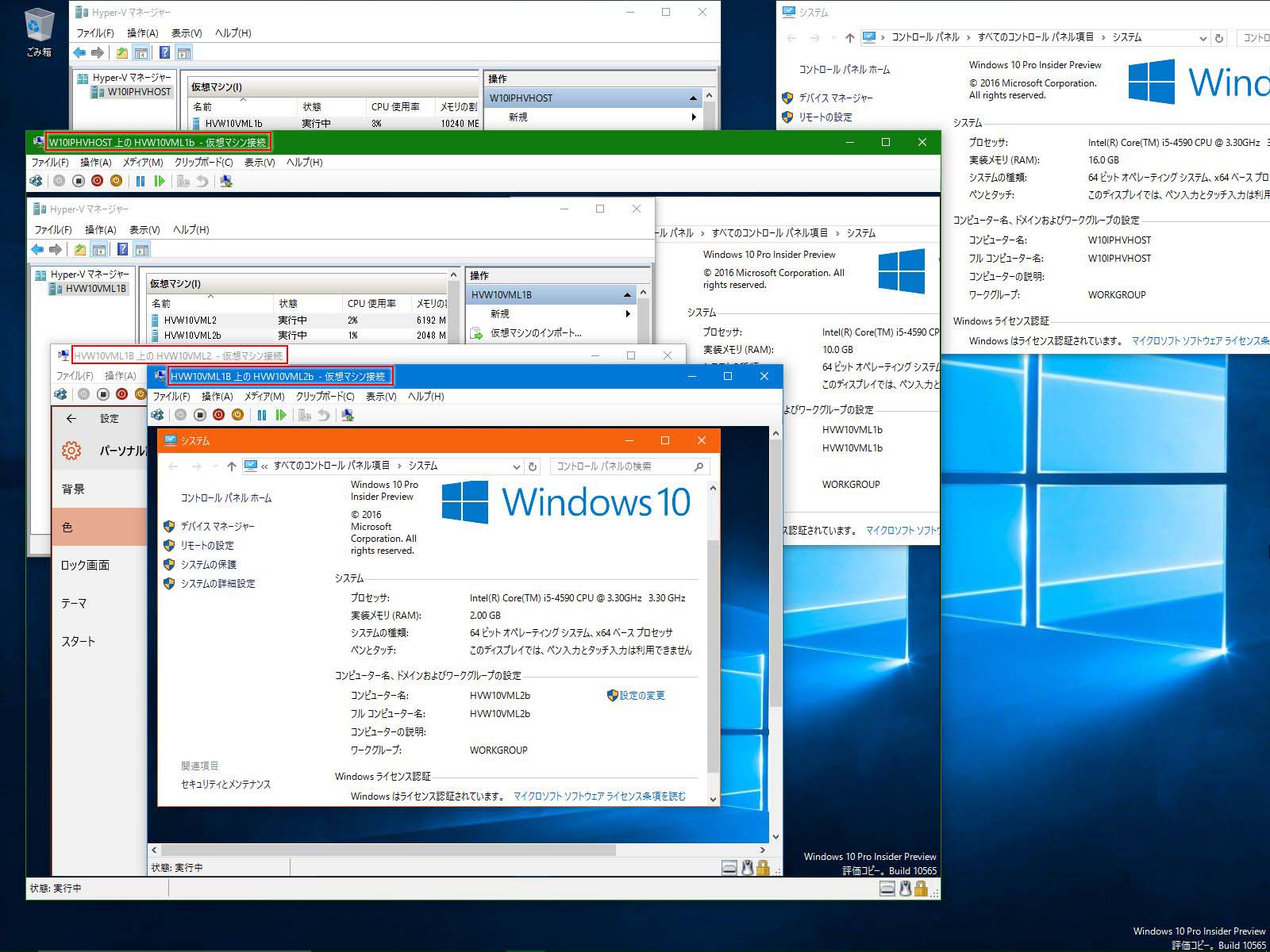Sort host virtual machine list by 状態 column

[330, 106]
